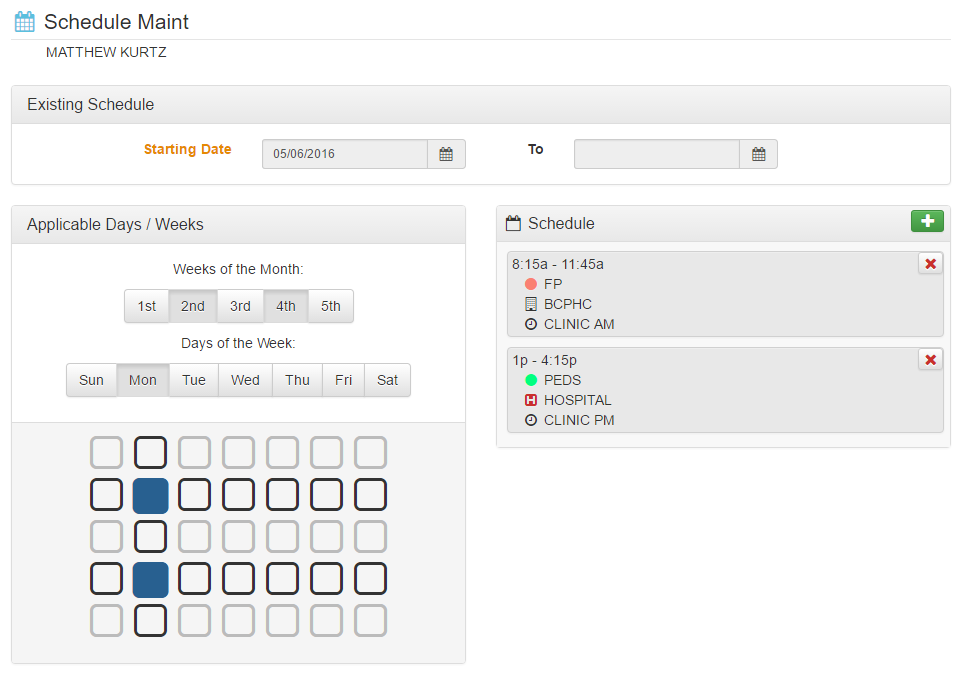The height and width of the screenshot is (683, 962).
Task: Remove the 1p - 4:15p PEDS entry
Action: (x=930, y=359)
